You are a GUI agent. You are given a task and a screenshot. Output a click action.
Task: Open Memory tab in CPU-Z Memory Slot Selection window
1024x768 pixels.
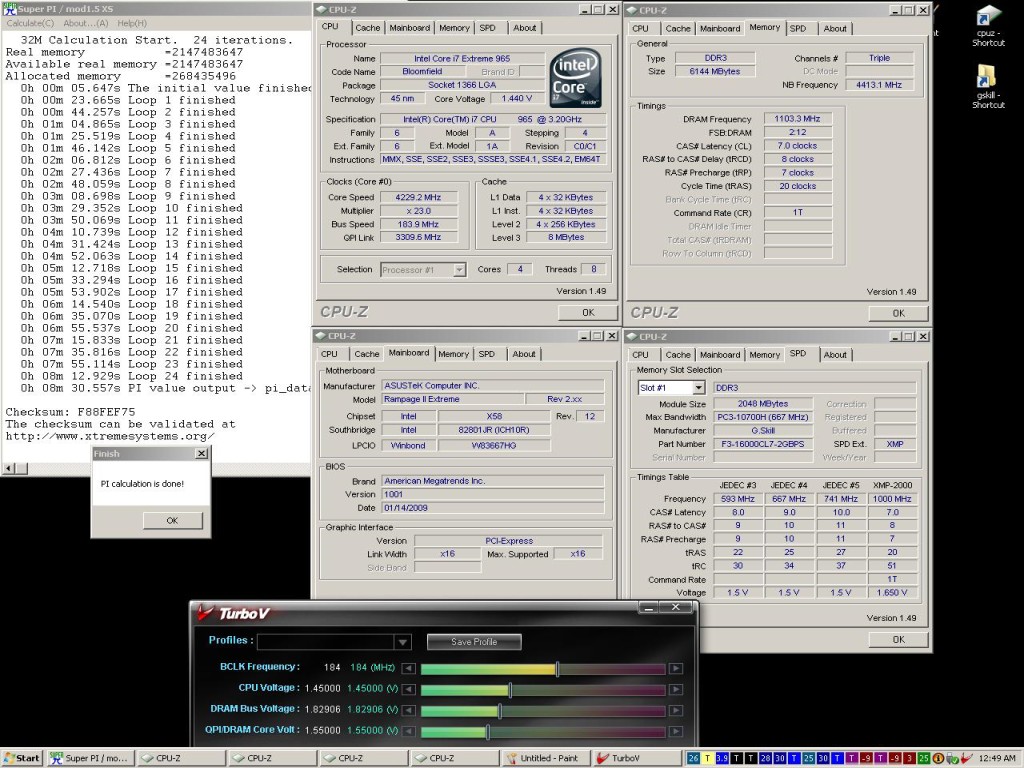click(764, 355)
